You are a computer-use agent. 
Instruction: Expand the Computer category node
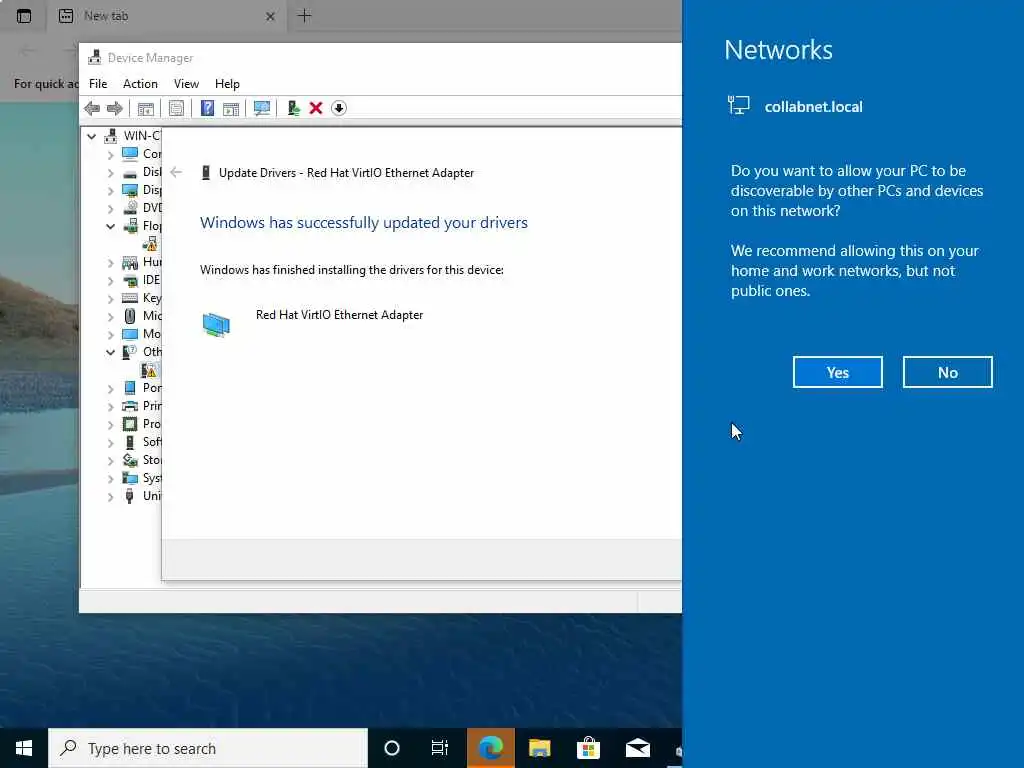click(x=110, y=154)
